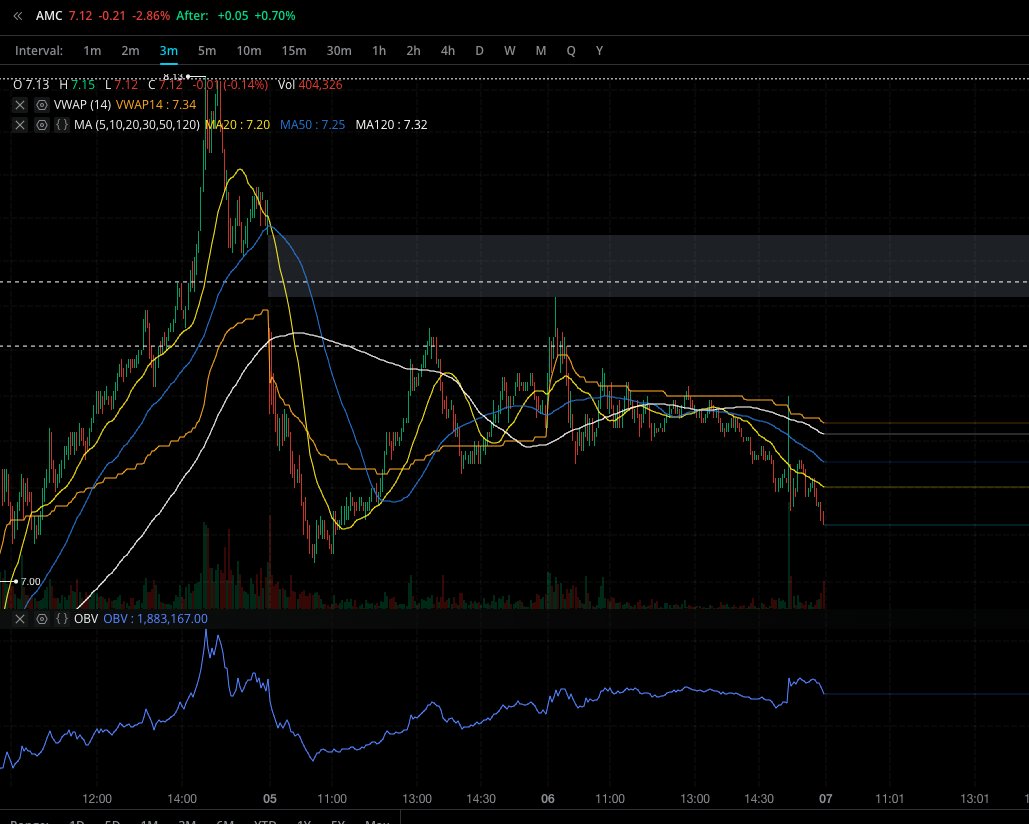Open OBV indicator settings hexagon icon
The width and height of the screenshot is (1029, 824).
(41, 619)
